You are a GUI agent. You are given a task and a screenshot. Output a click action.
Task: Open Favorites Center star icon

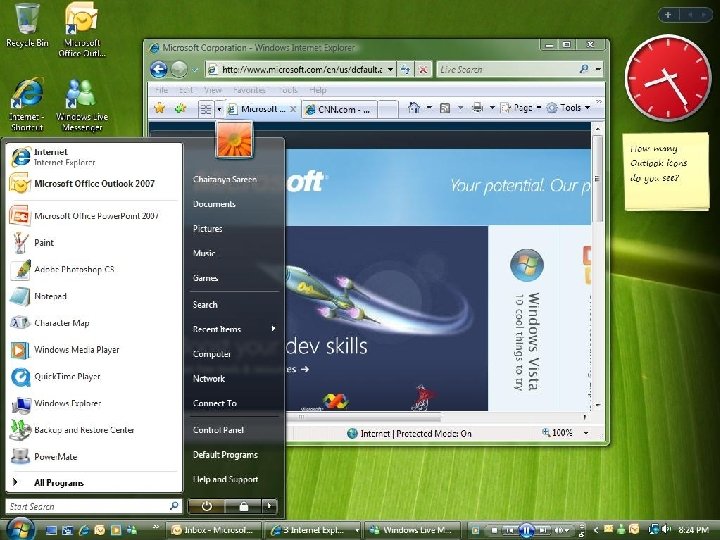[x=159, y=108]
